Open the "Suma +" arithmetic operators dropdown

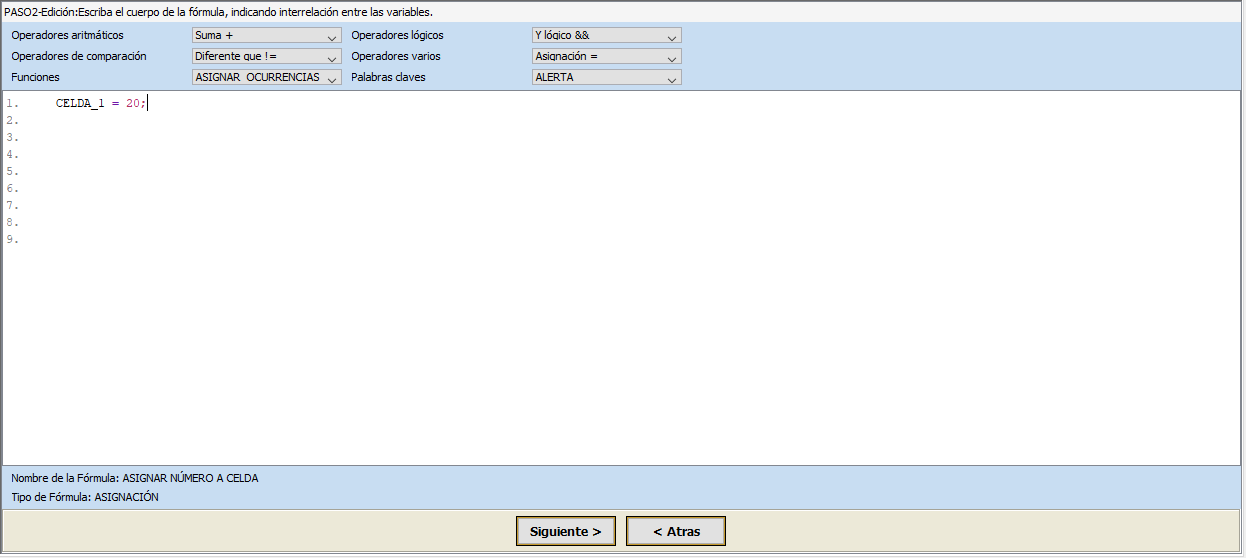(266, 36)
